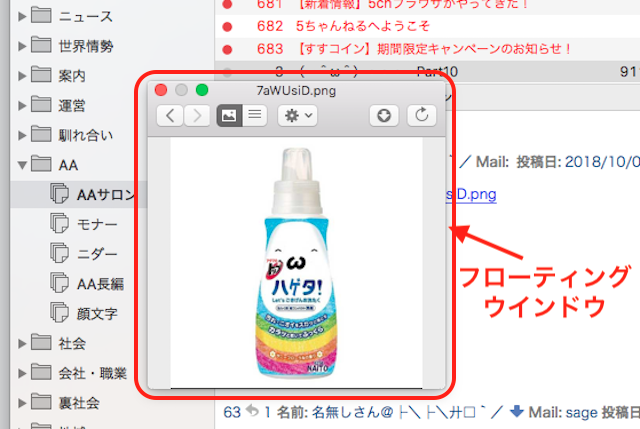Image resolution: width=640 pixels, height=429 pixels.
Task: Click the 会社・職業 folder icon
Action: pyautogui.click(x=41, y=372)
